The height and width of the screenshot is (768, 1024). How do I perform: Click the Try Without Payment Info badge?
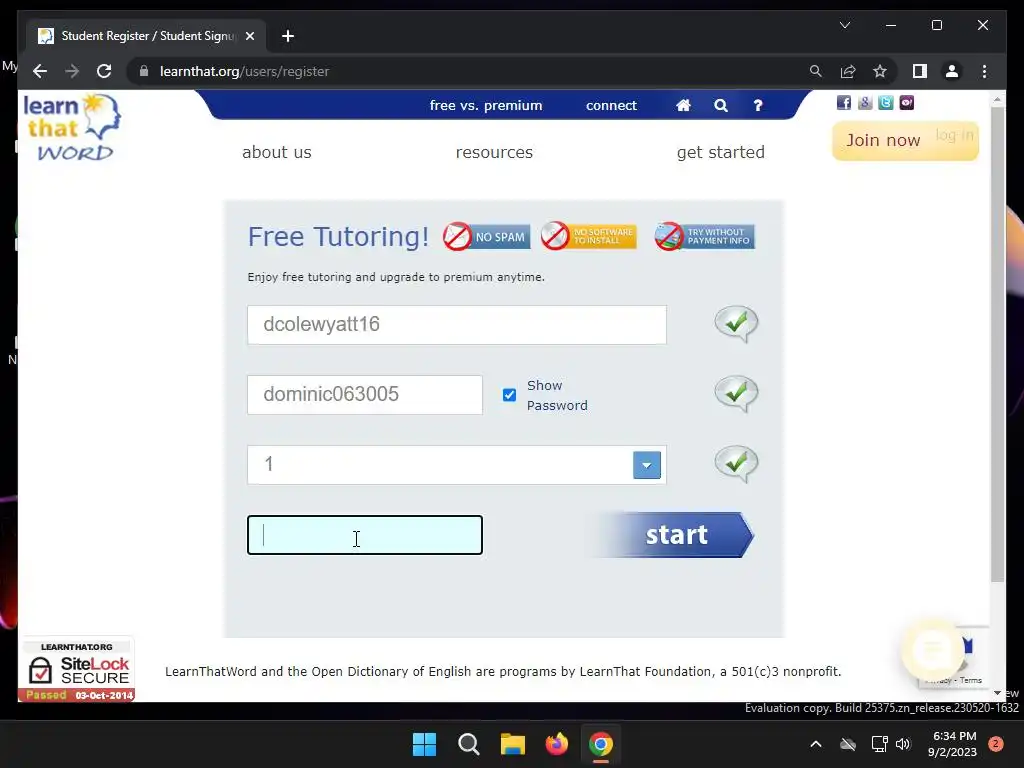coord(705,236)
